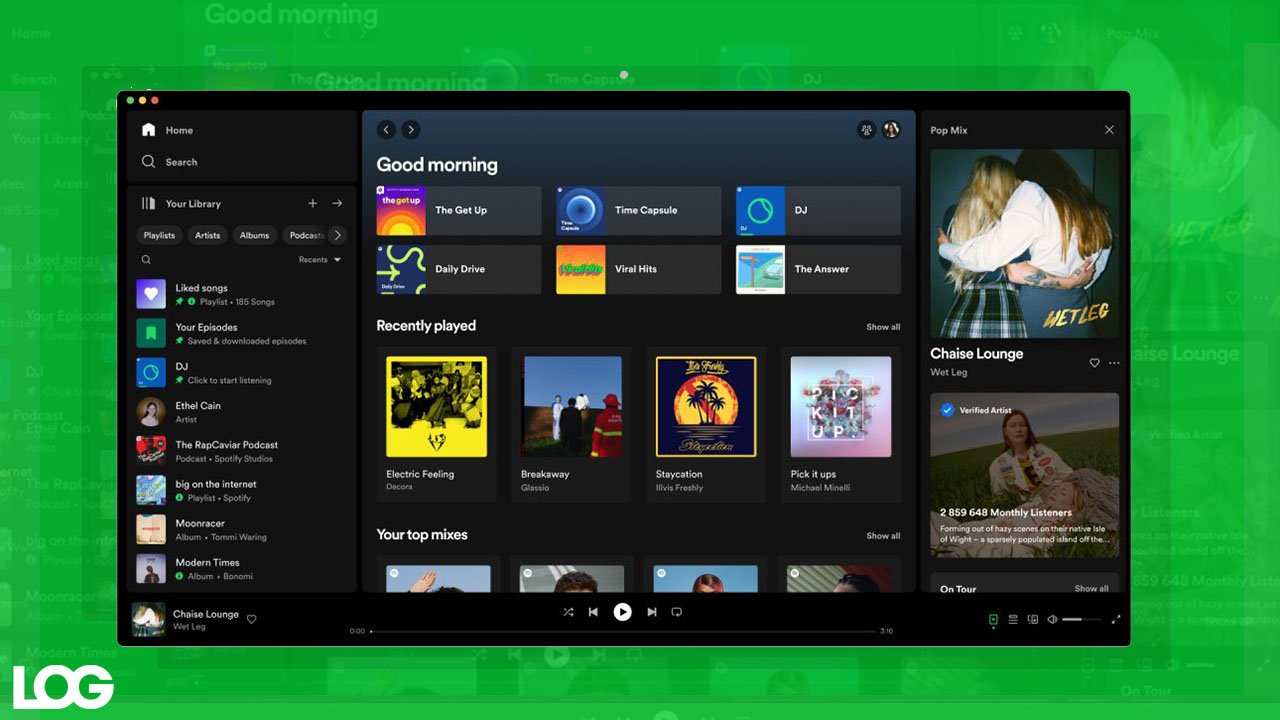Go to Home in sidebar

167,130
